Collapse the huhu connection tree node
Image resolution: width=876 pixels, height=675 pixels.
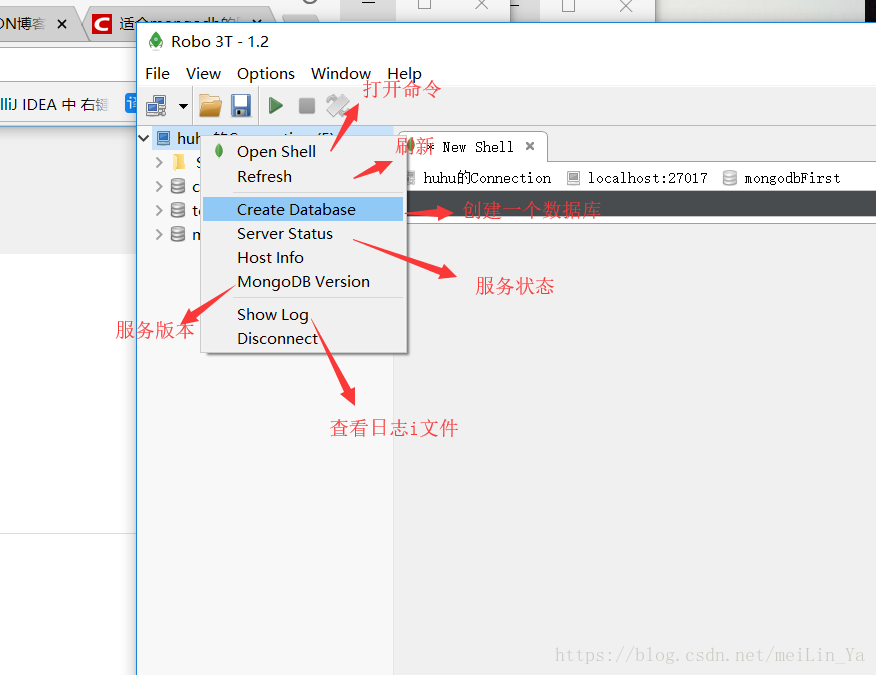144,138
